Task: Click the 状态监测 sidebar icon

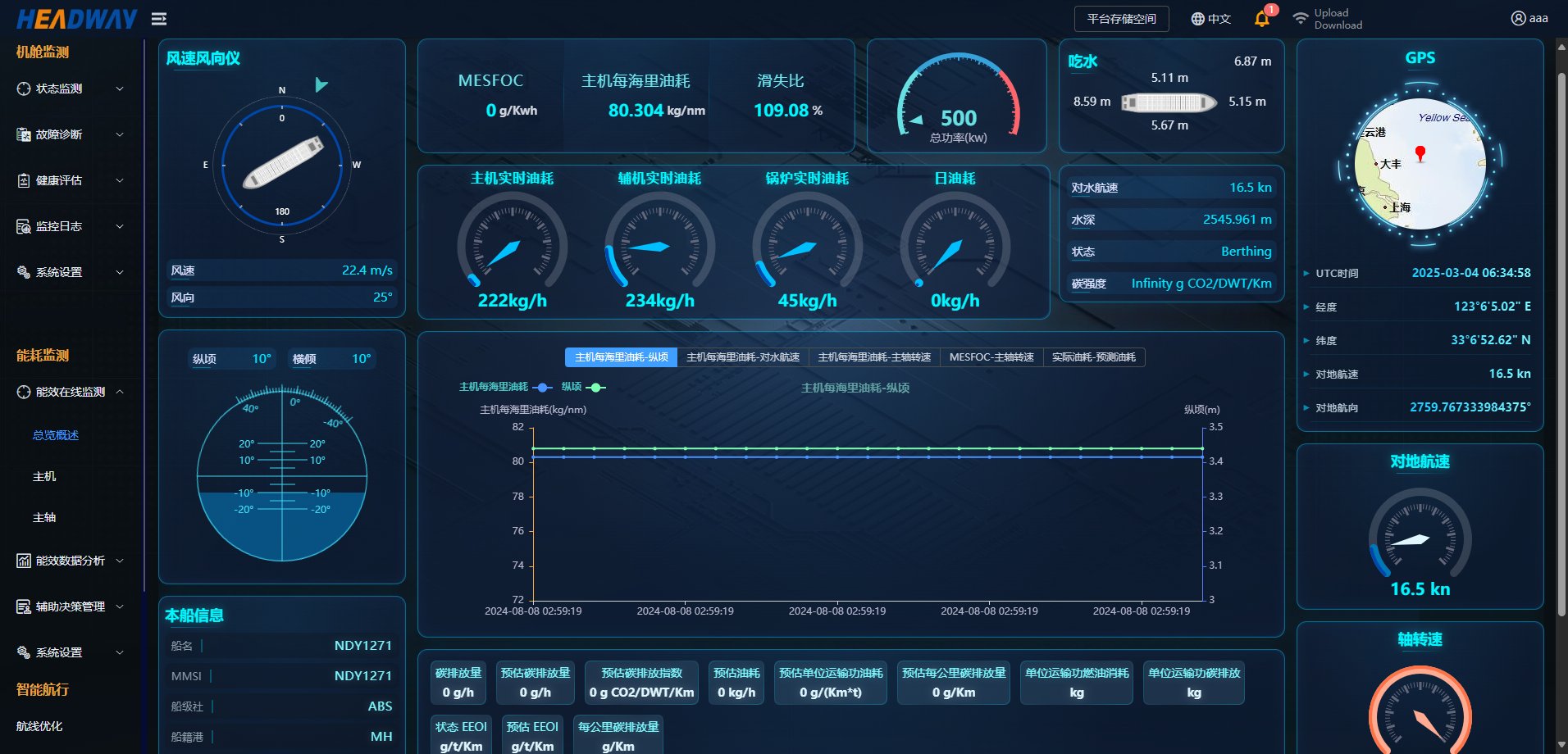Action: click(24, 89)
